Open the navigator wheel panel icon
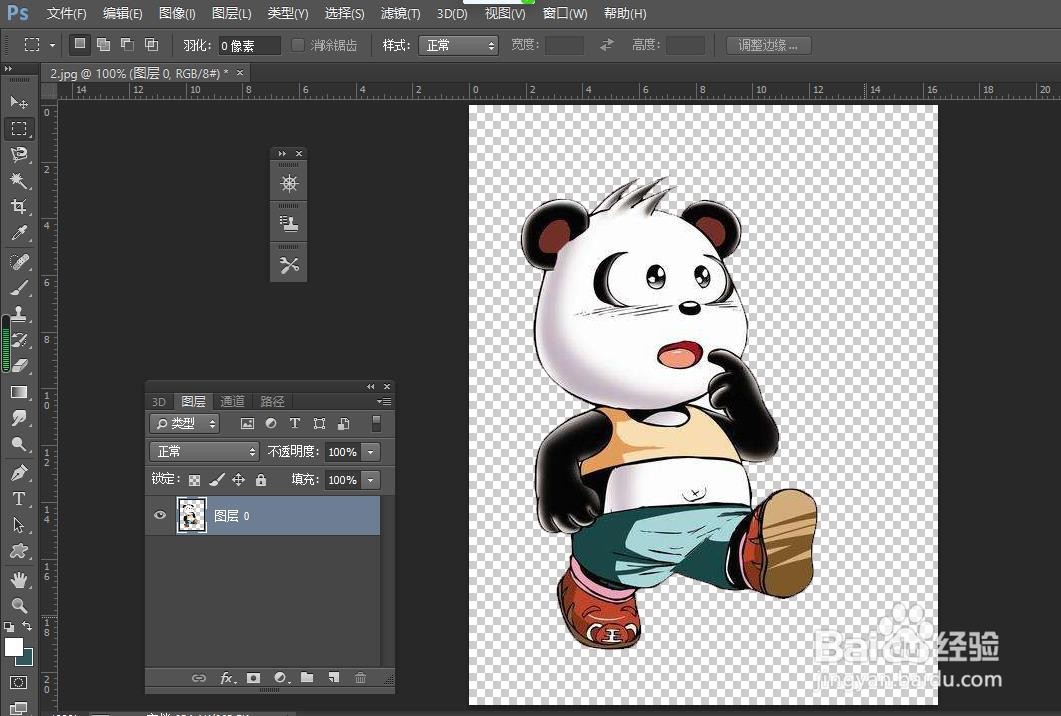The height and width of the screenshot is (716, 1061). coord(289,183)
